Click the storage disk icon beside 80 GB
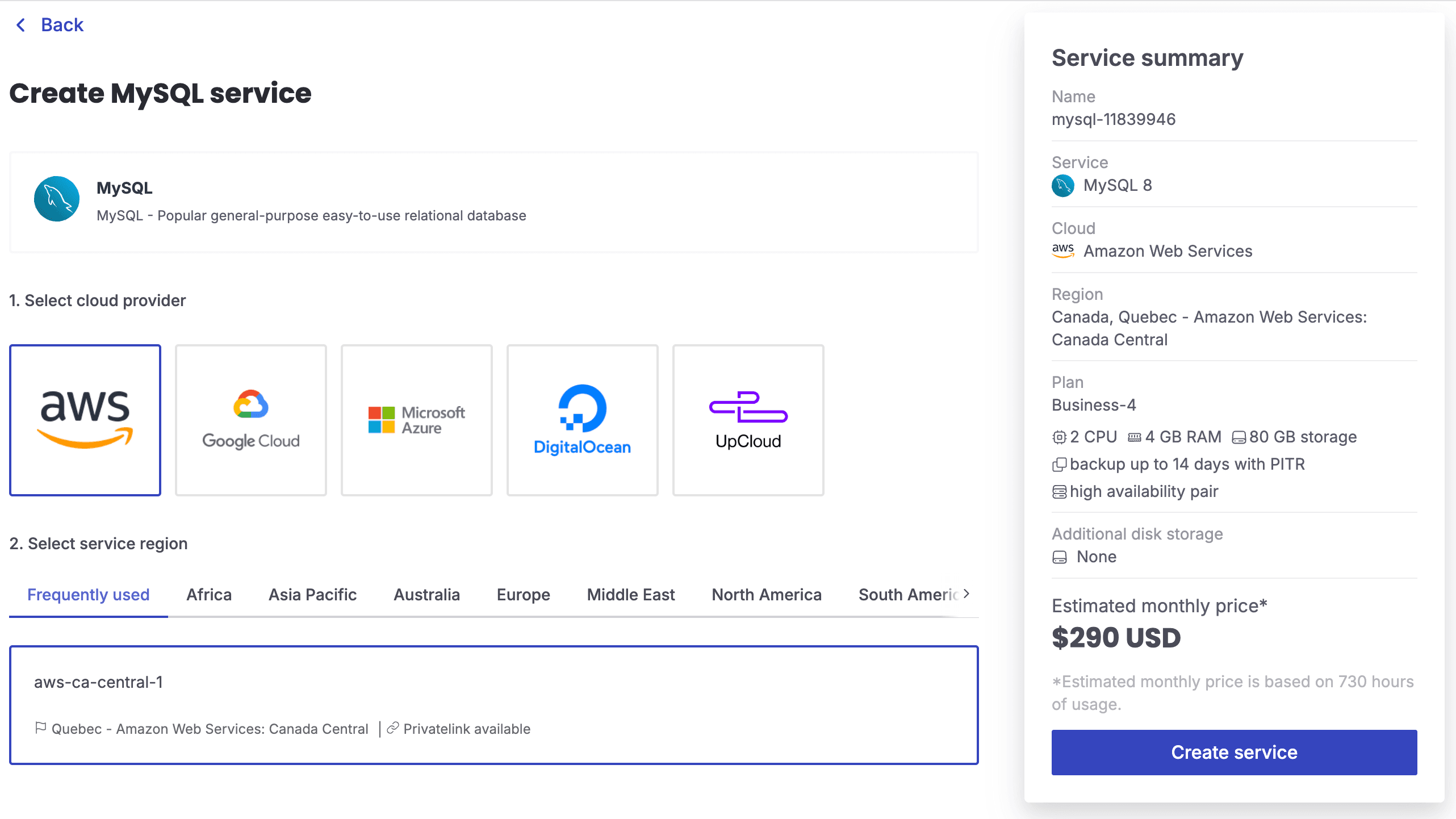Viewport: 1456px width, 819px height. [1239, 437]
